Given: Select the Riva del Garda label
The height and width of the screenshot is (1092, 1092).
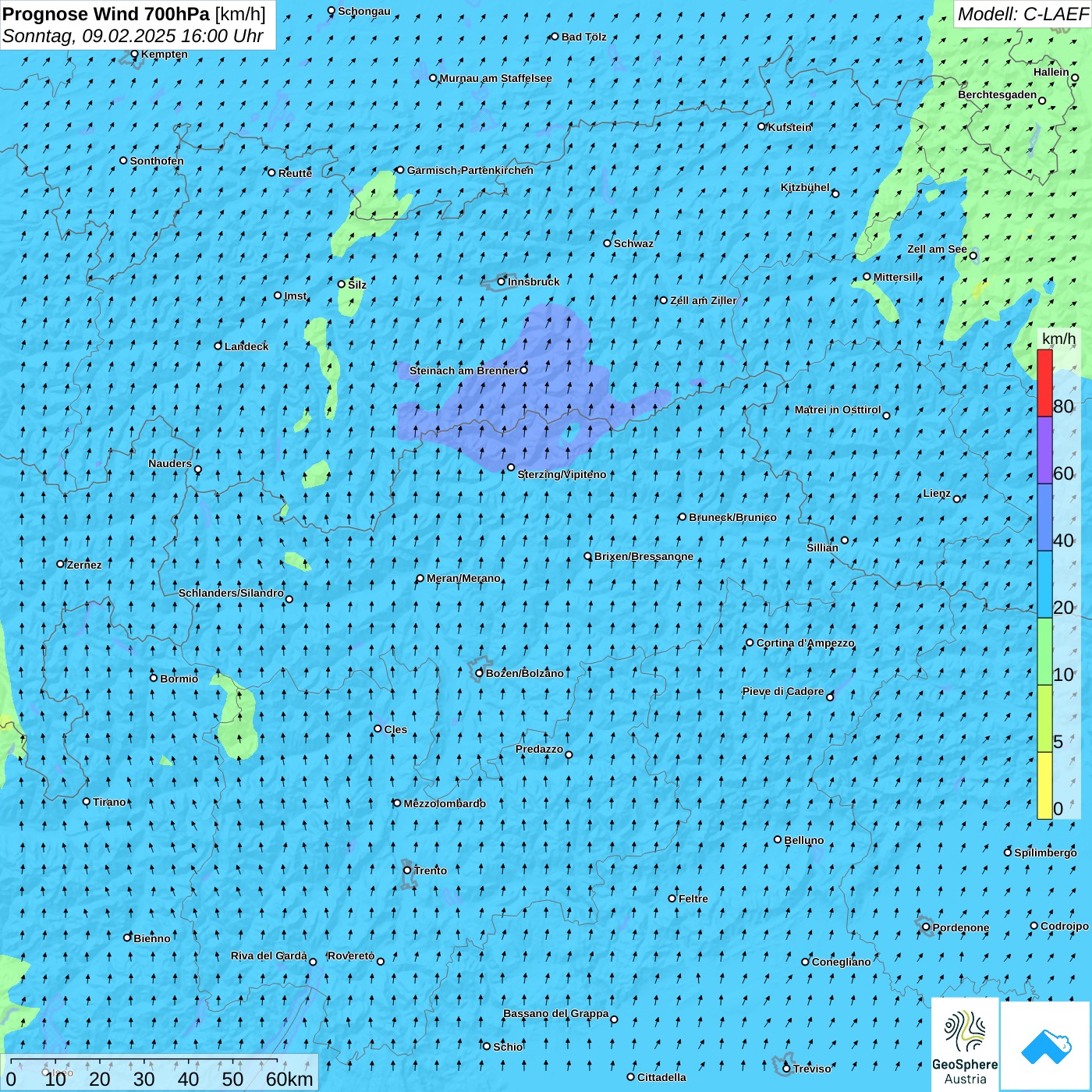Looking at the screenshot, I should click(269, 955).
